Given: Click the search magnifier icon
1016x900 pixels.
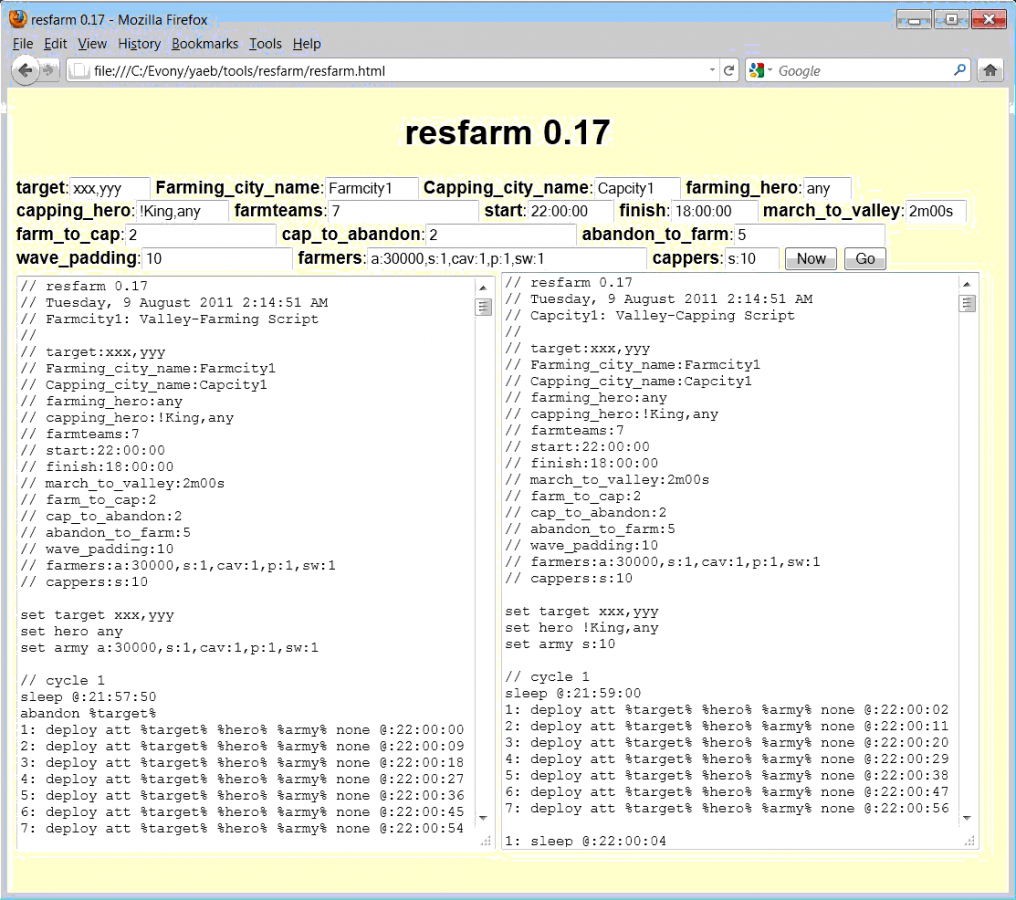Looking at the screenshot, I should click(960, 71).
